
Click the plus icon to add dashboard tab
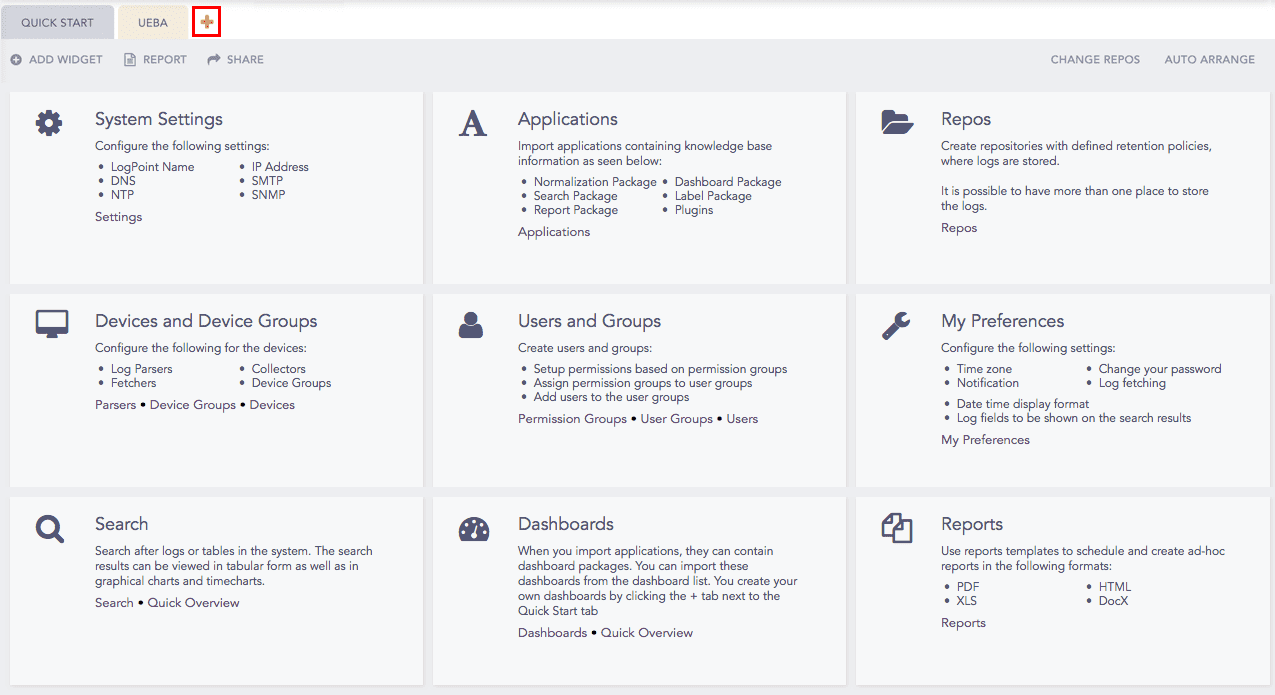[207, 22]
